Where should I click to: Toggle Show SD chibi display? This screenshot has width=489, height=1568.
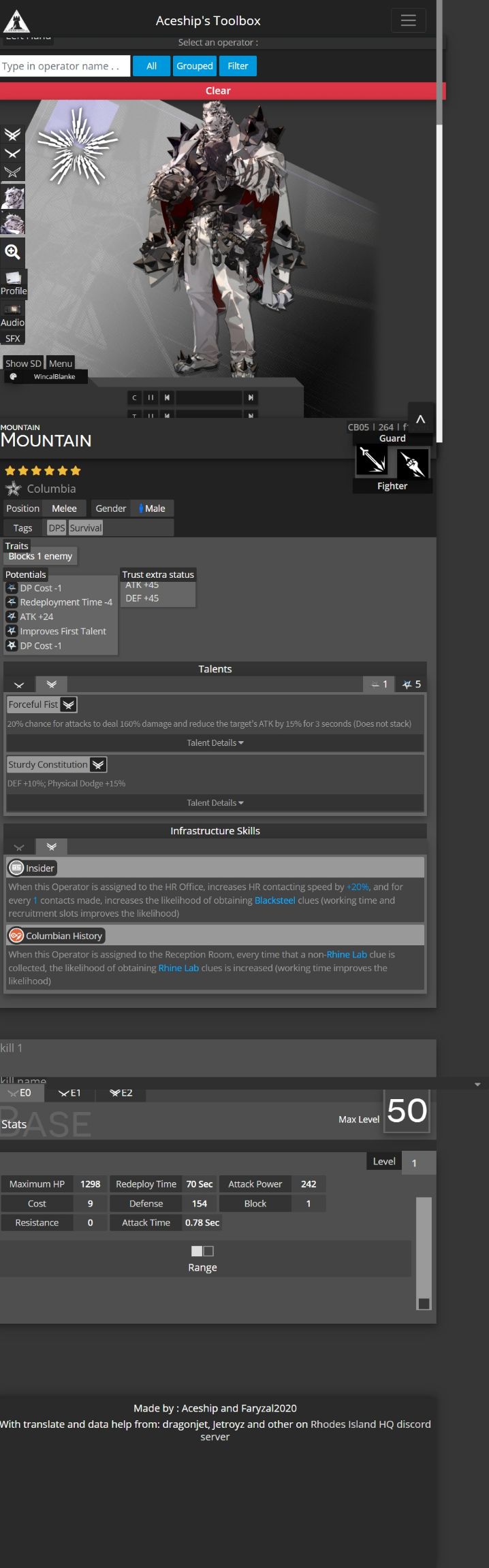click(23, 363)
